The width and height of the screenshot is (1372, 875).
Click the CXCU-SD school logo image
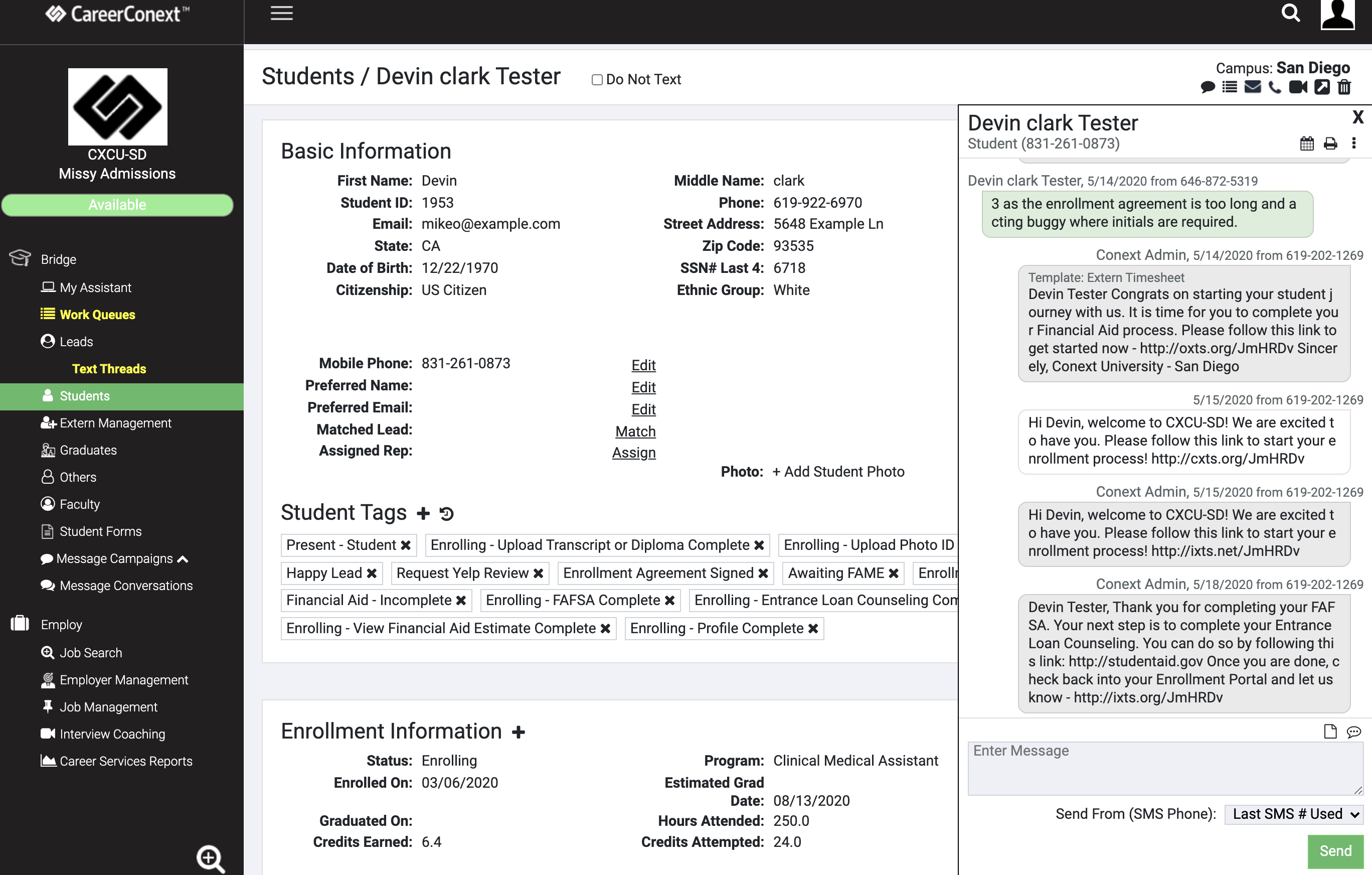point(117,106)
